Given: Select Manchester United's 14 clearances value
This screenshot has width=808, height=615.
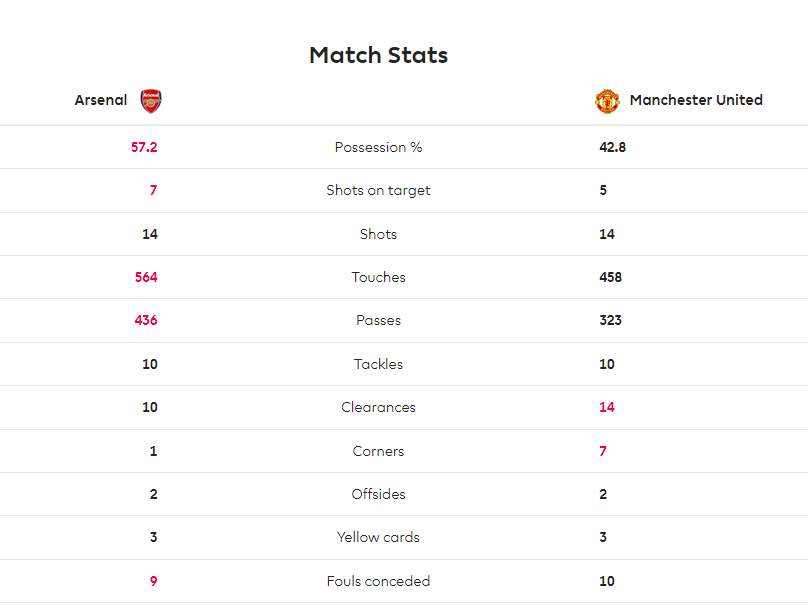Looking at the screenshot, I should (x=607, y=407).
